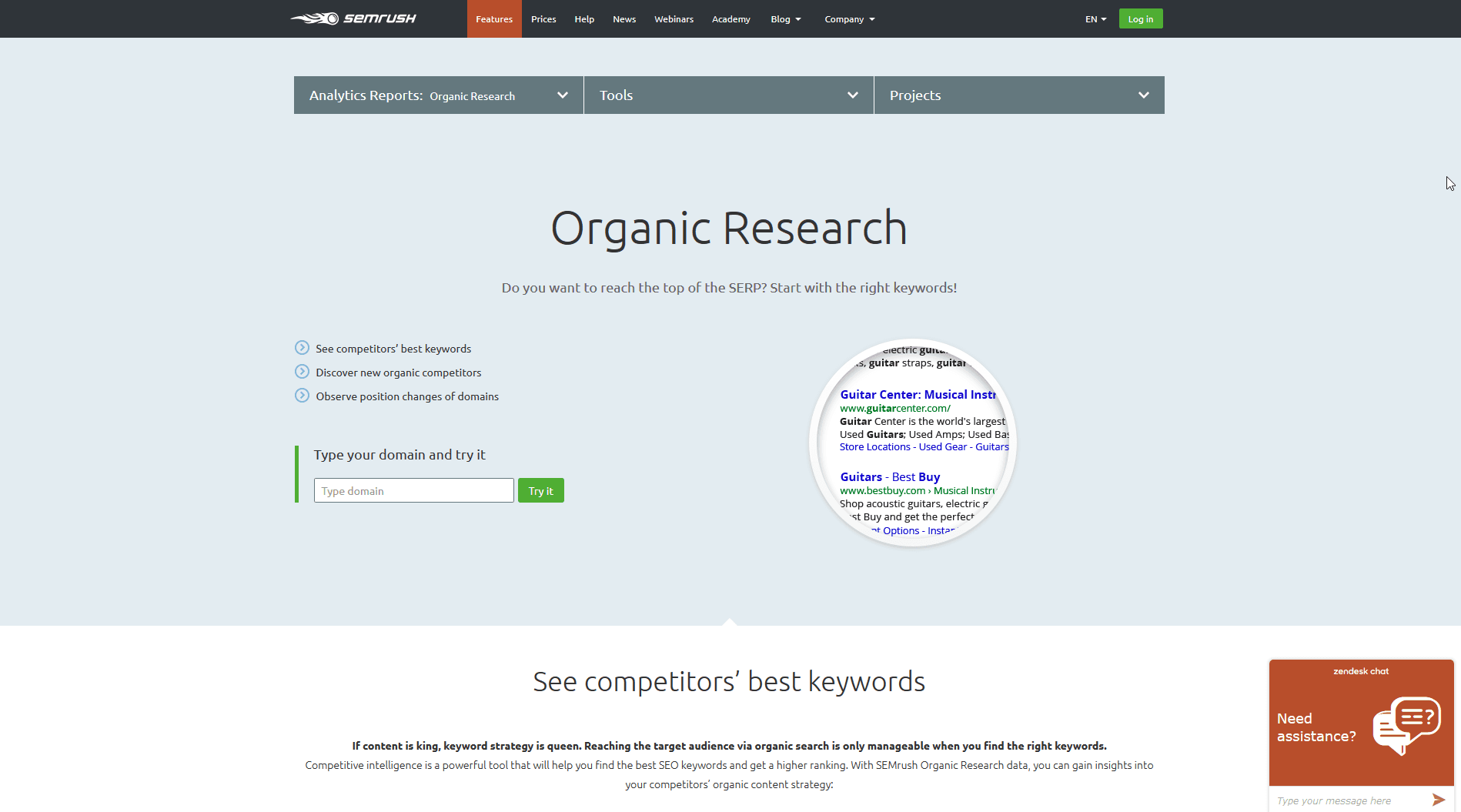The height and width of the screenshot is (812, 1461).
Task: Switch to the Features tab
Action: pyautogui.click(x=493, y=18)
